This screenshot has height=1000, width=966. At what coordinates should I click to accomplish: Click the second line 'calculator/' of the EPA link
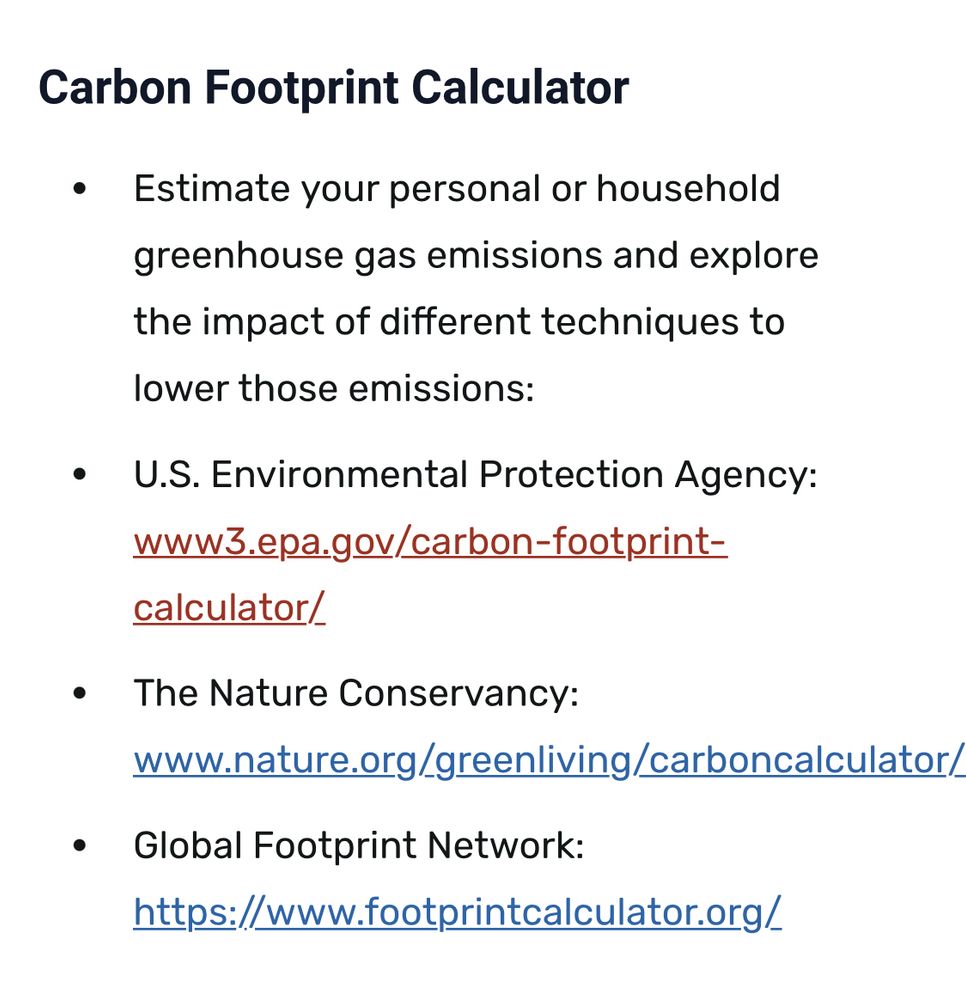[x=229, y=608]
